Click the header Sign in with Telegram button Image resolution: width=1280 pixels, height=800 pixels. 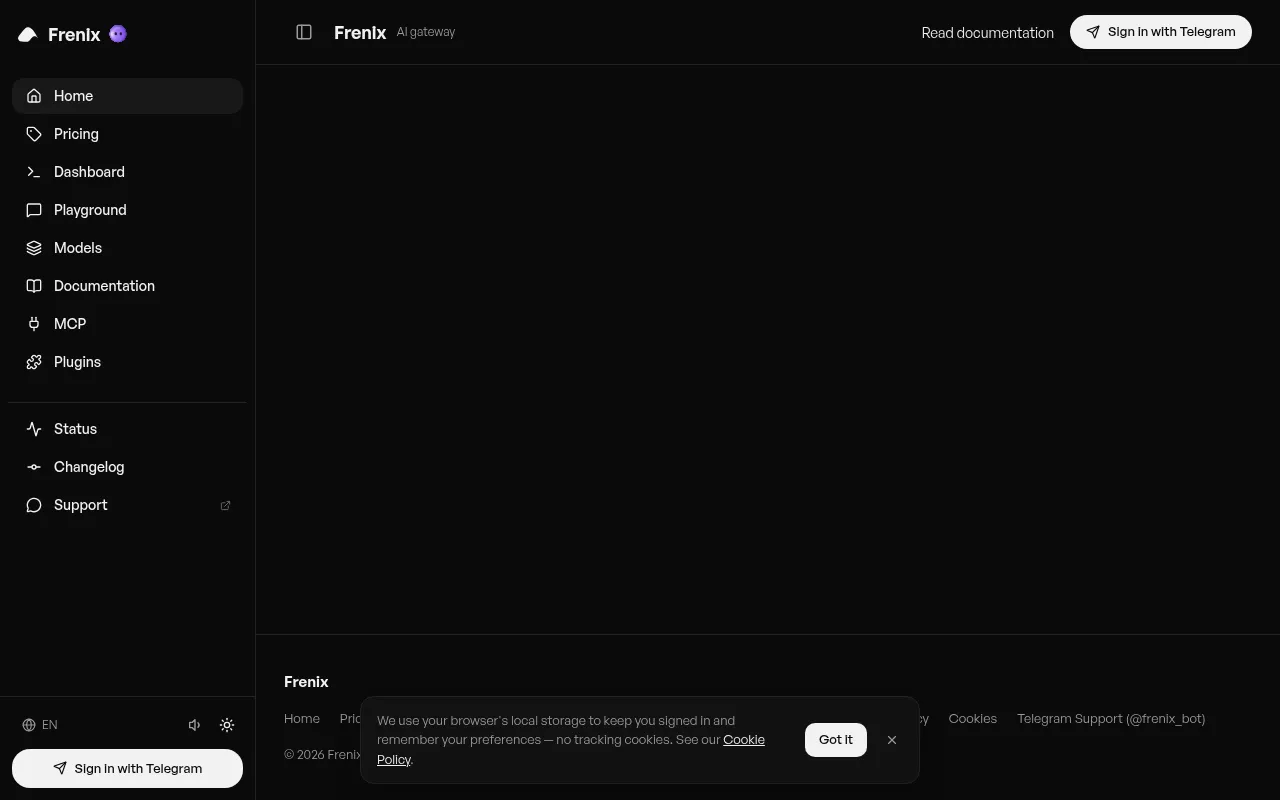point(1161,32)
